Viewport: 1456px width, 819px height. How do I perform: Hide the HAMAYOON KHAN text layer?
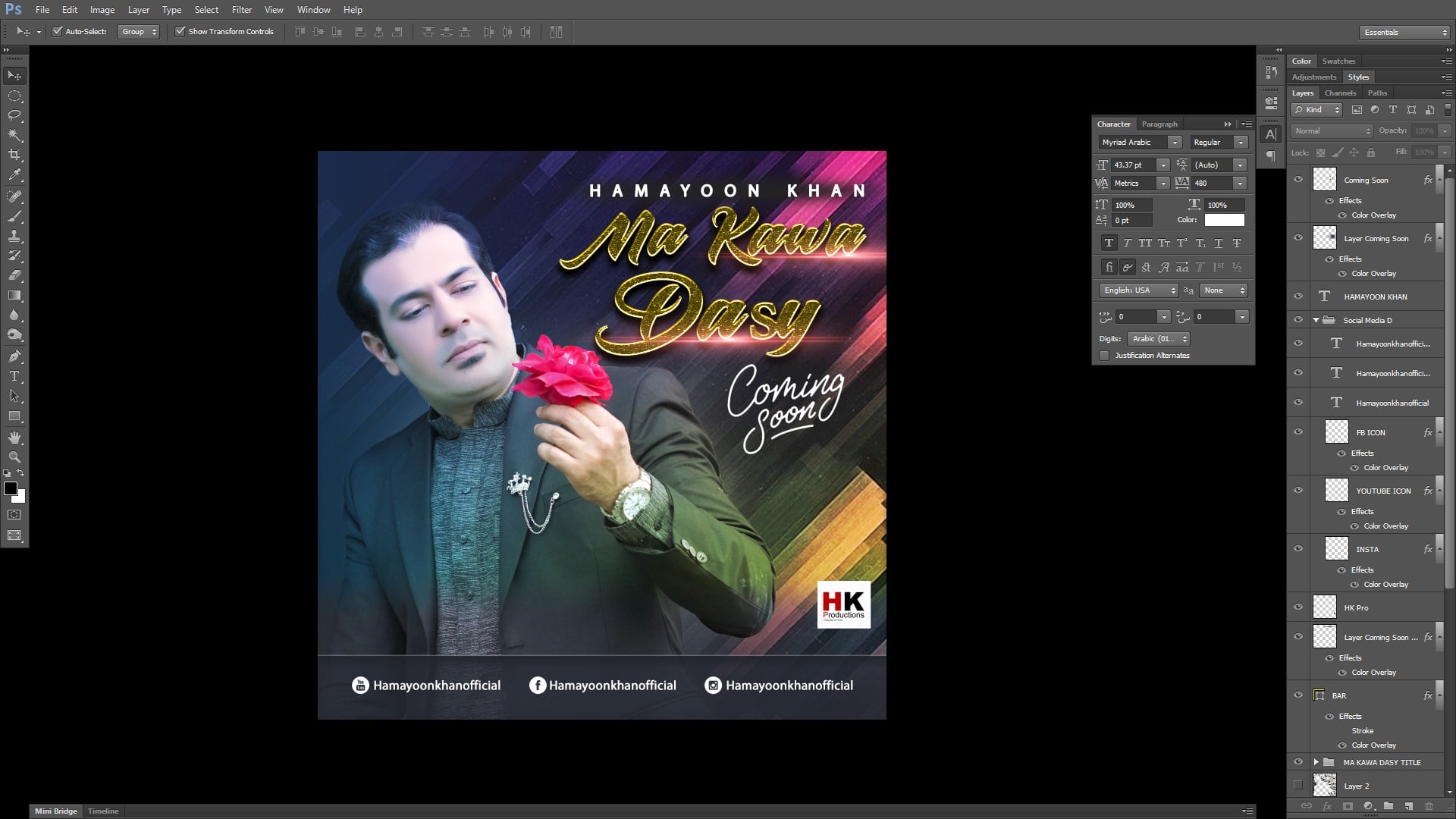point(1298,297)
